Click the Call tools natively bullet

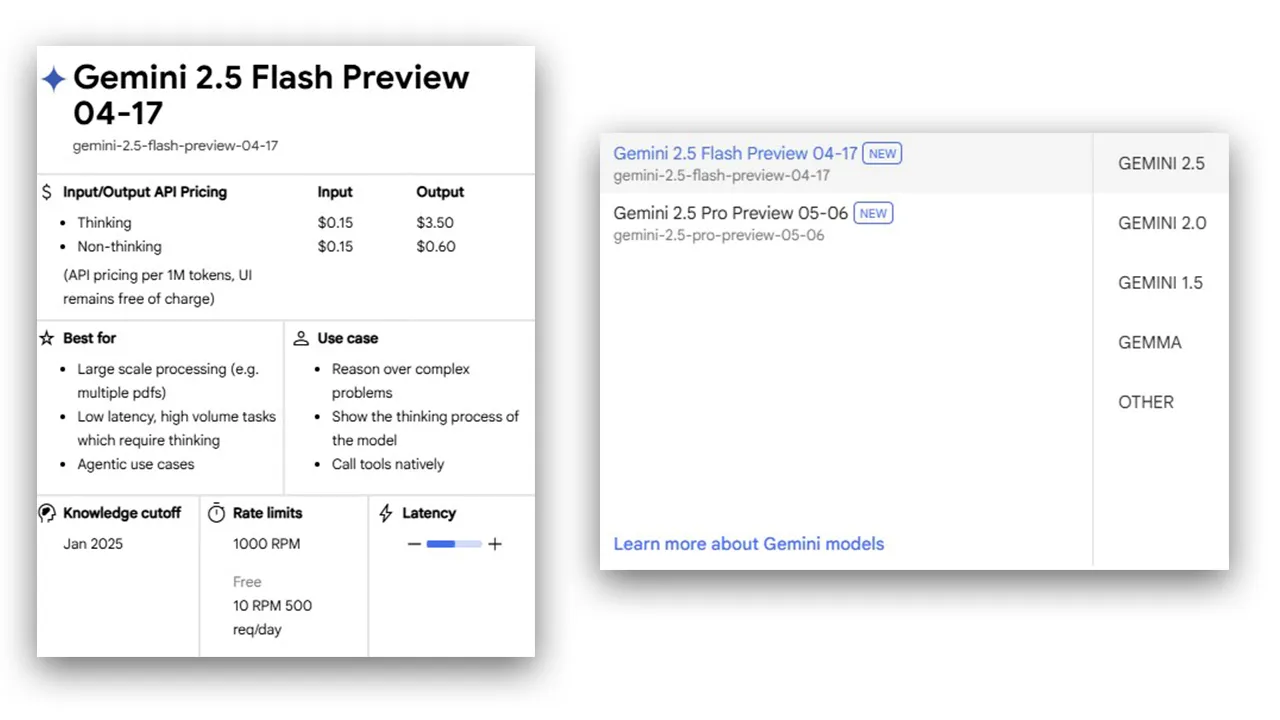pos(388,465)
